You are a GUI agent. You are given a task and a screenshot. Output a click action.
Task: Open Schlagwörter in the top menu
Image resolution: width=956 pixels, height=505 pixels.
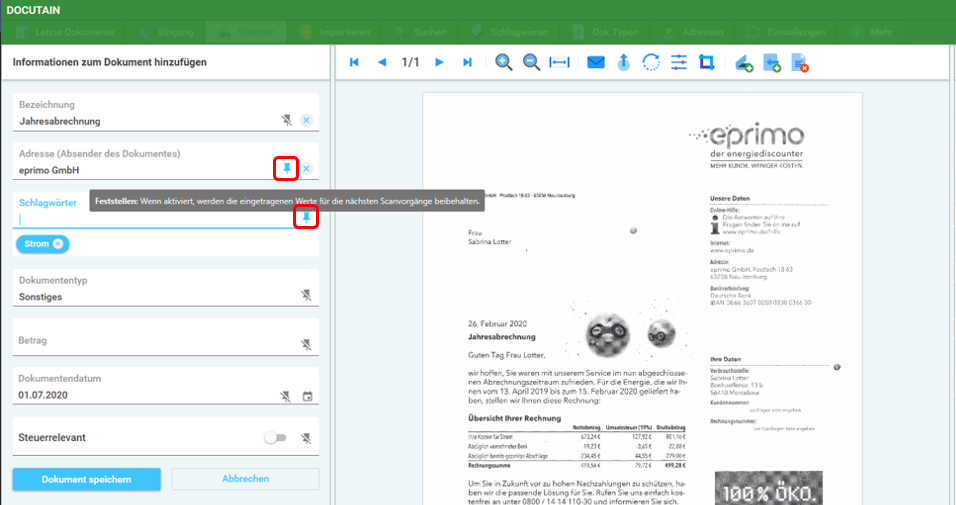click(x=510, y=32)
